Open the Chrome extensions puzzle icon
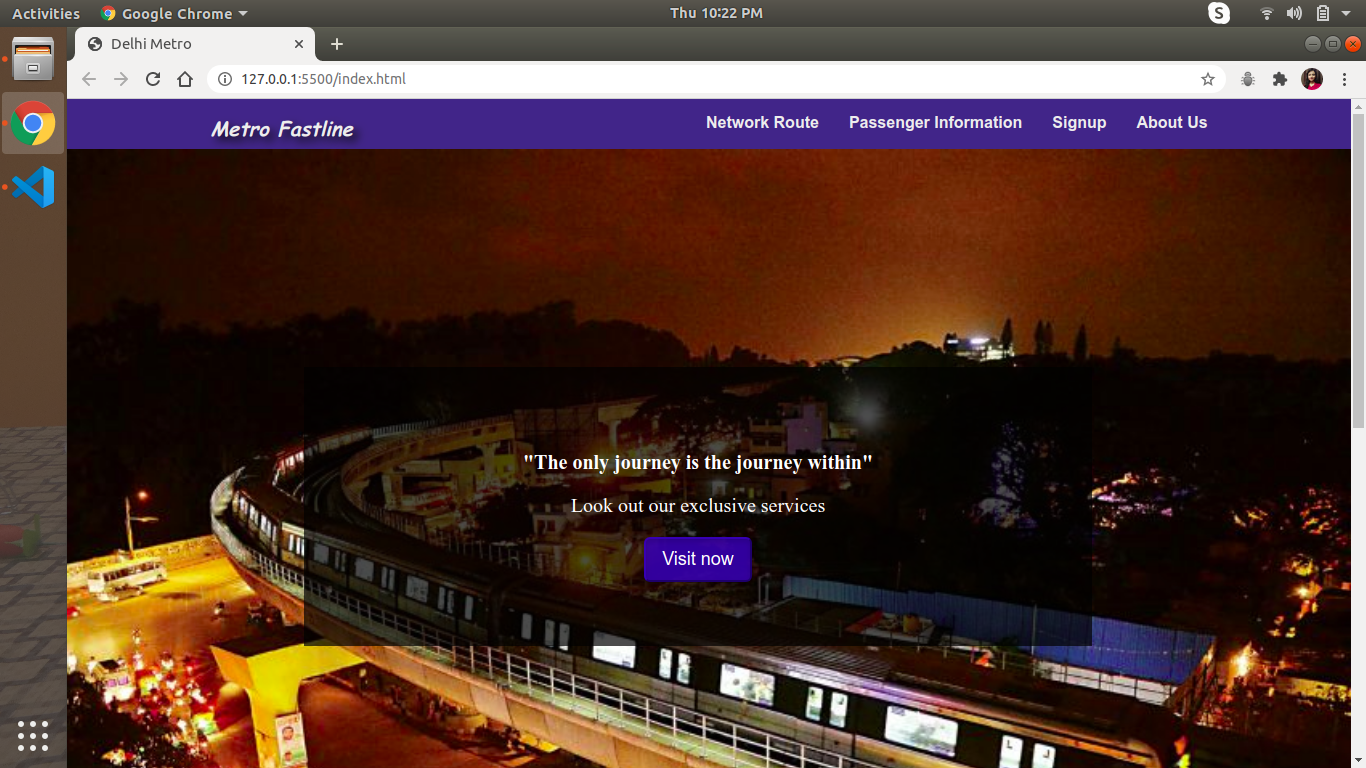The height and width of the screenshot is (768, 1366). pos(1280,78)
